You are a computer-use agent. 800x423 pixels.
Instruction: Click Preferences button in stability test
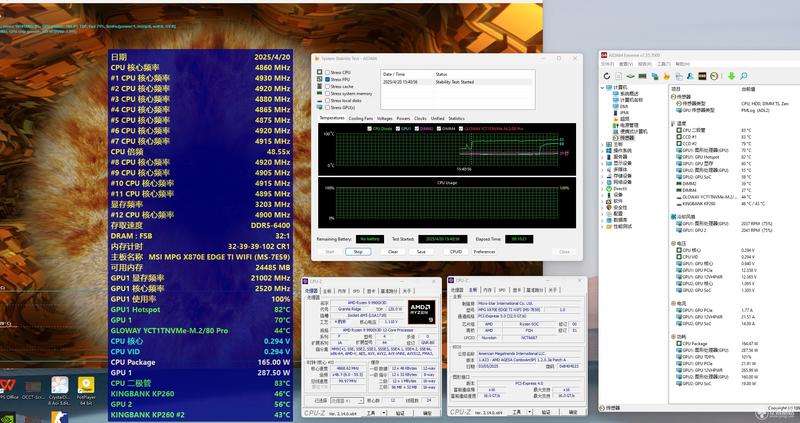[x=484, y=252]
